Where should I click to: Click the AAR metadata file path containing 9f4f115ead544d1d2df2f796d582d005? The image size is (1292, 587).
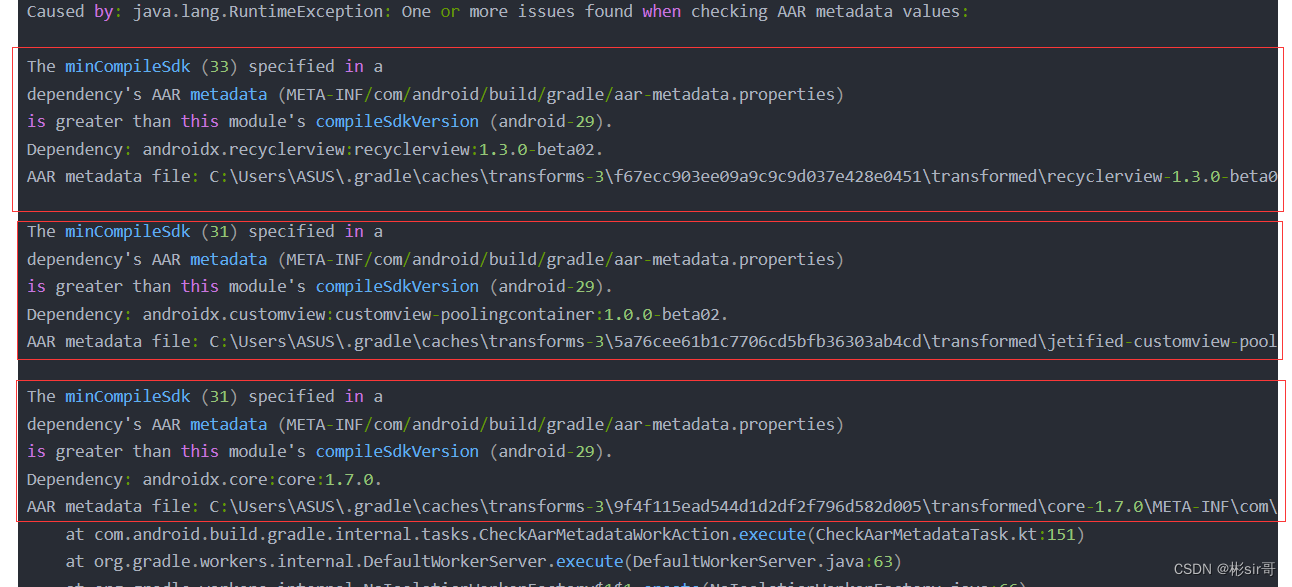(652, 506)
